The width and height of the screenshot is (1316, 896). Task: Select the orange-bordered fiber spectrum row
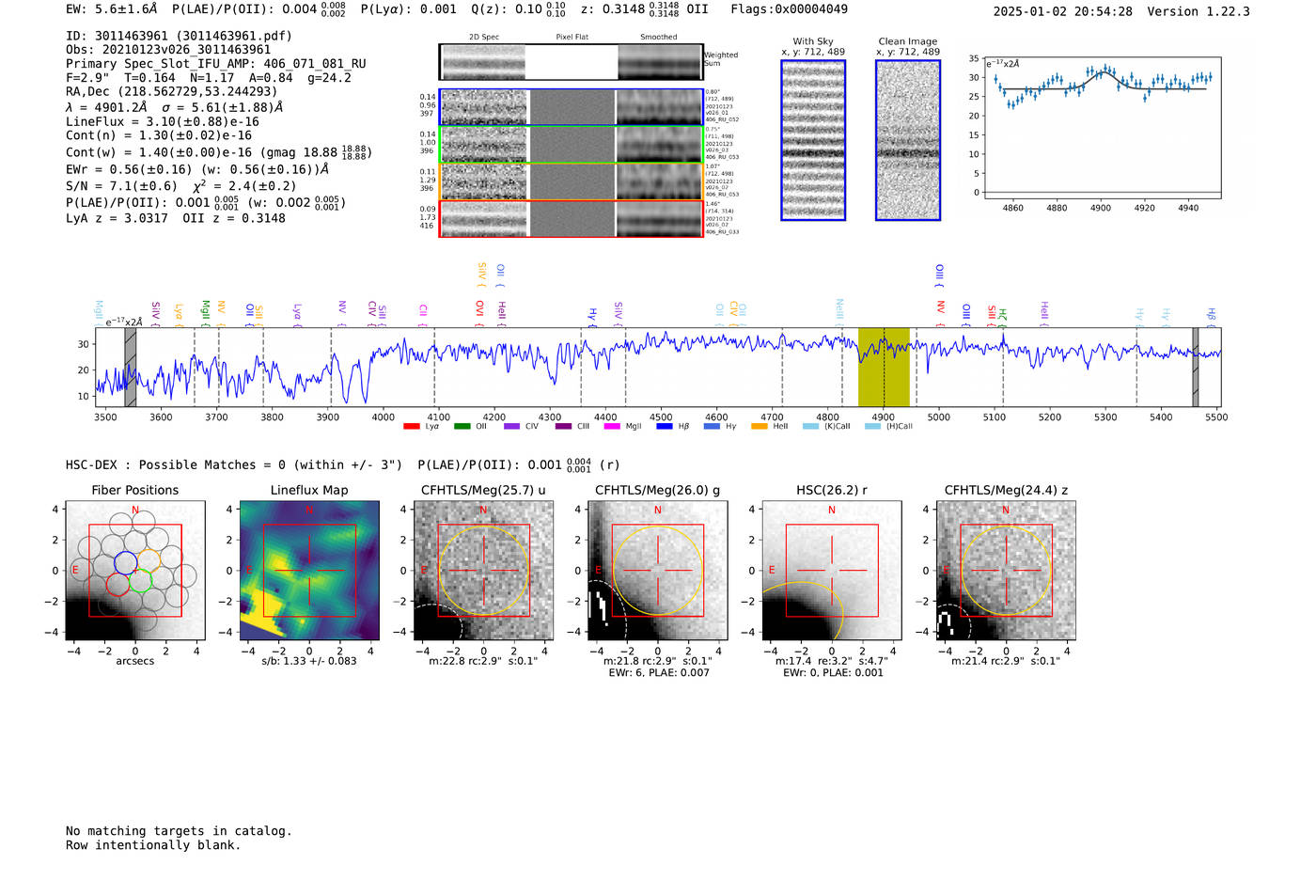(x=571, y=181)
